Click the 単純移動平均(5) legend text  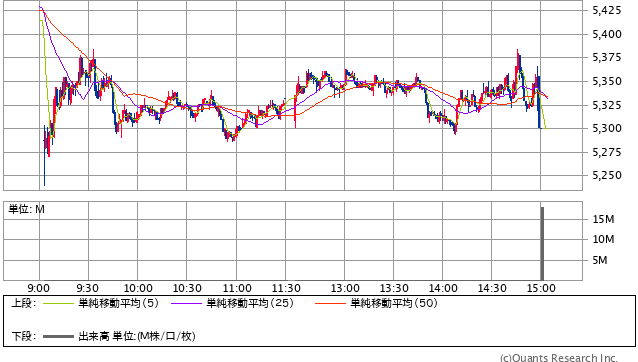tap(118, 303)
